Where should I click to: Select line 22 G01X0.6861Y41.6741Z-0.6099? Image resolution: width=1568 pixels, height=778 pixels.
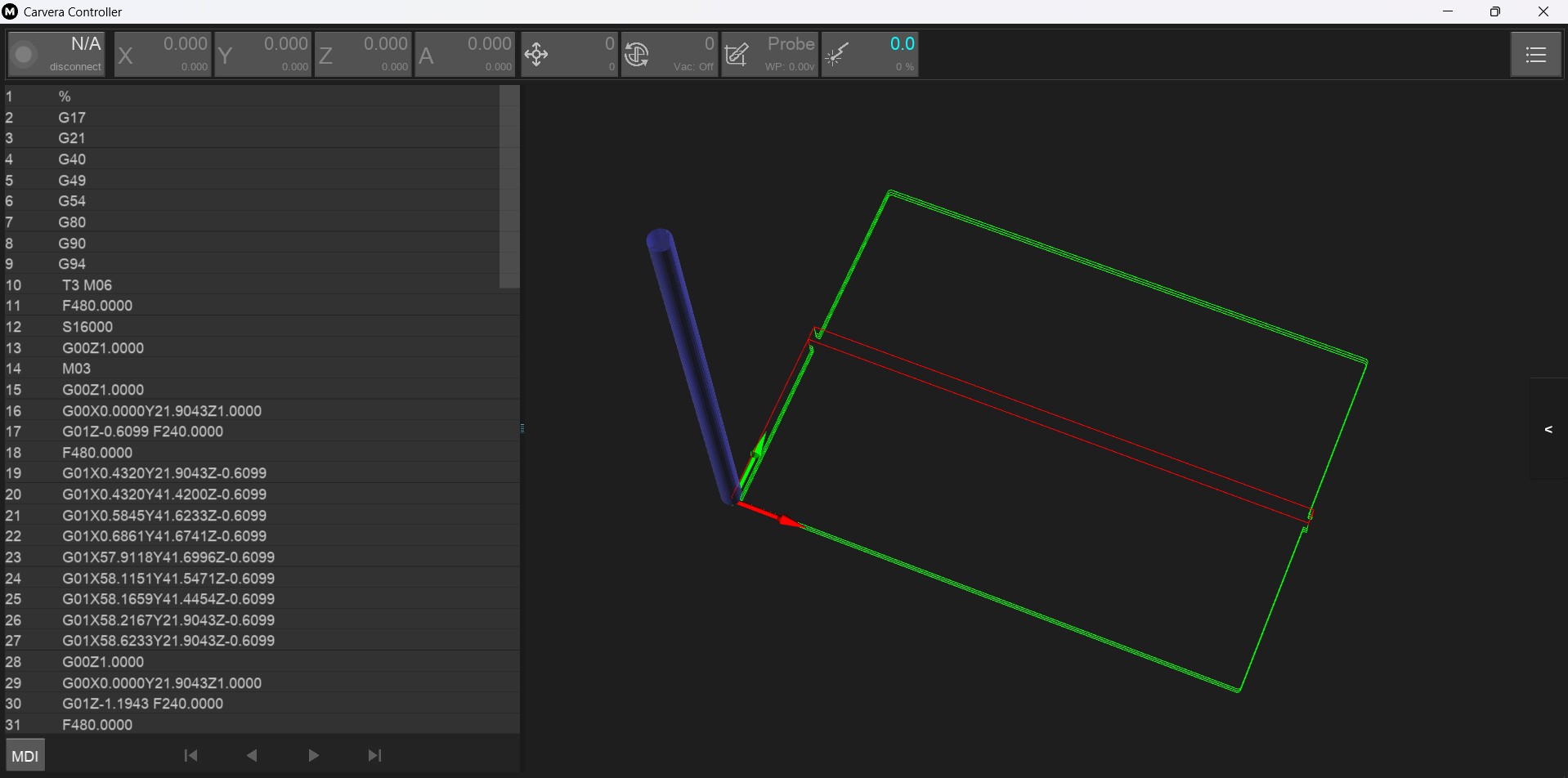click(x=262, y=536)
